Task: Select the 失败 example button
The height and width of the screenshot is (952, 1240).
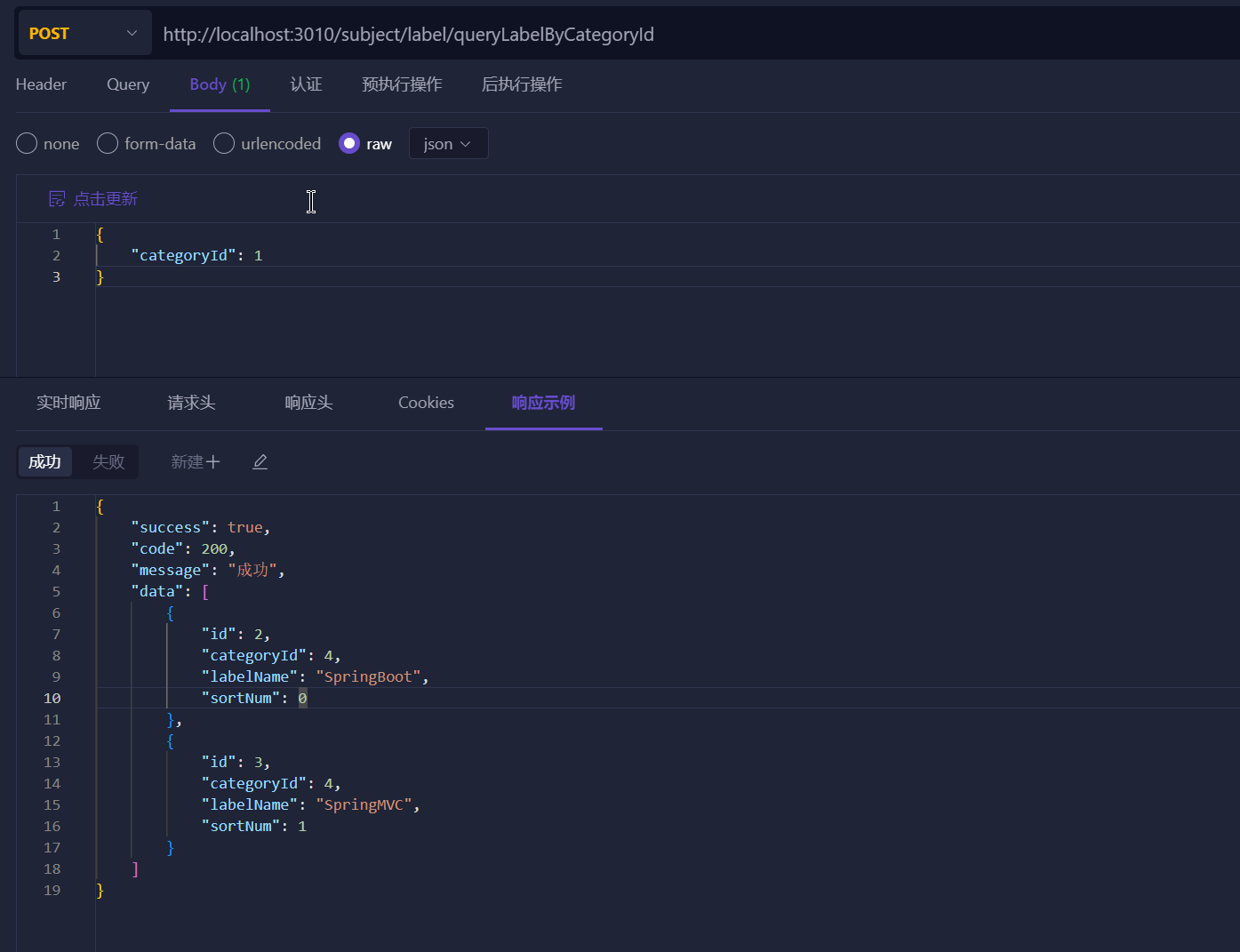Action: [108, 461]
